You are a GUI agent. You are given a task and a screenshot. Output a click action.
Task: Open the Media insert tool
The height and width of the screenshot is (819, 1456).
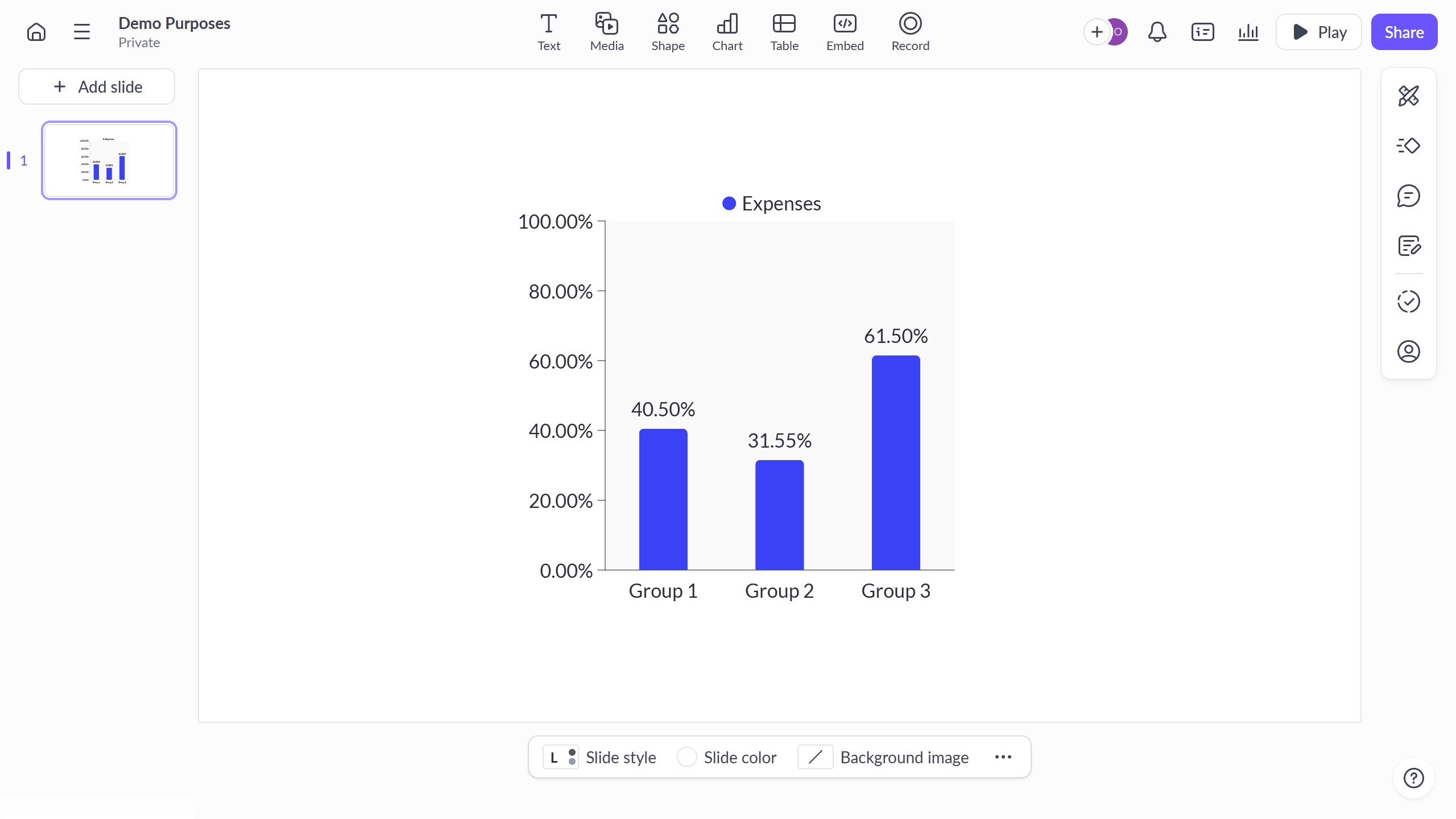(x=606, y=32)
